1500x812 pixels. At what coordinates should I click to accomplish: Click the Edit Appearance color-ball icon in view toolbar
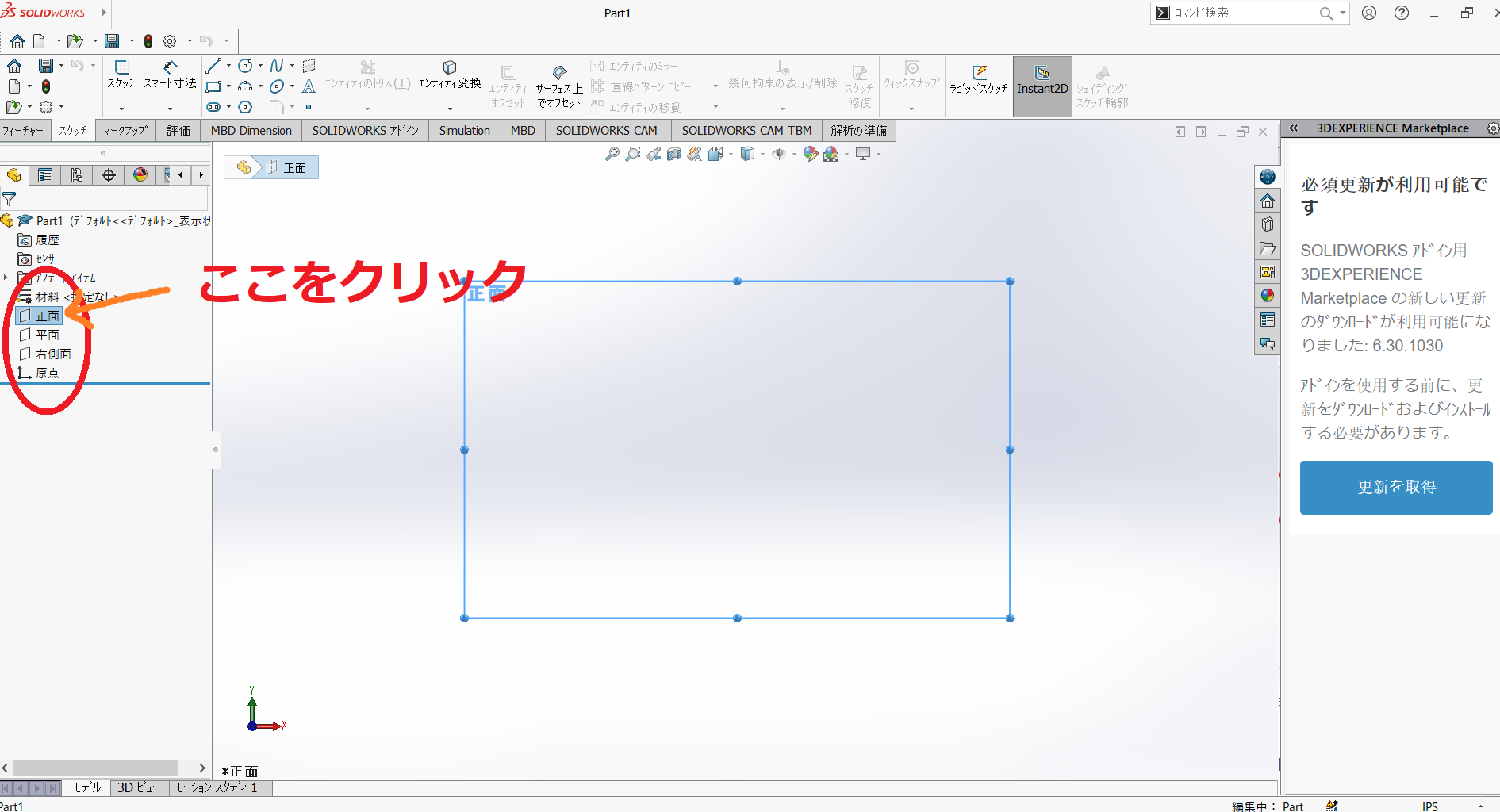[810, 155]
